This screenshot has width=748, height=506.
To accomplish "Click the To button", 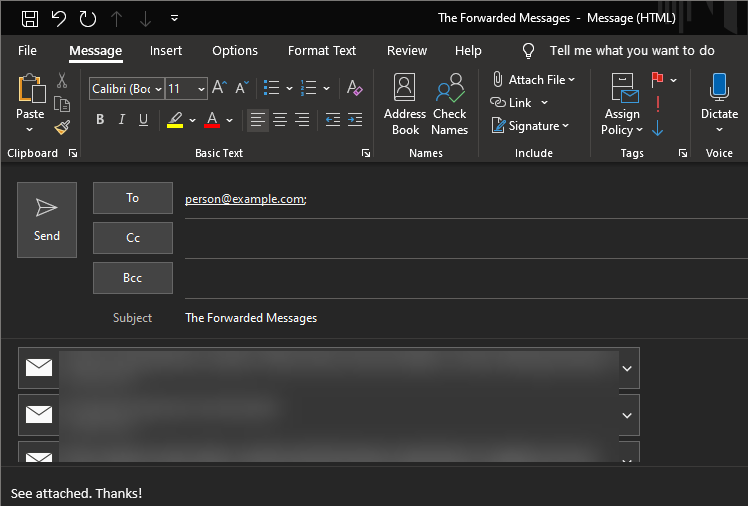I will [133, 198].
